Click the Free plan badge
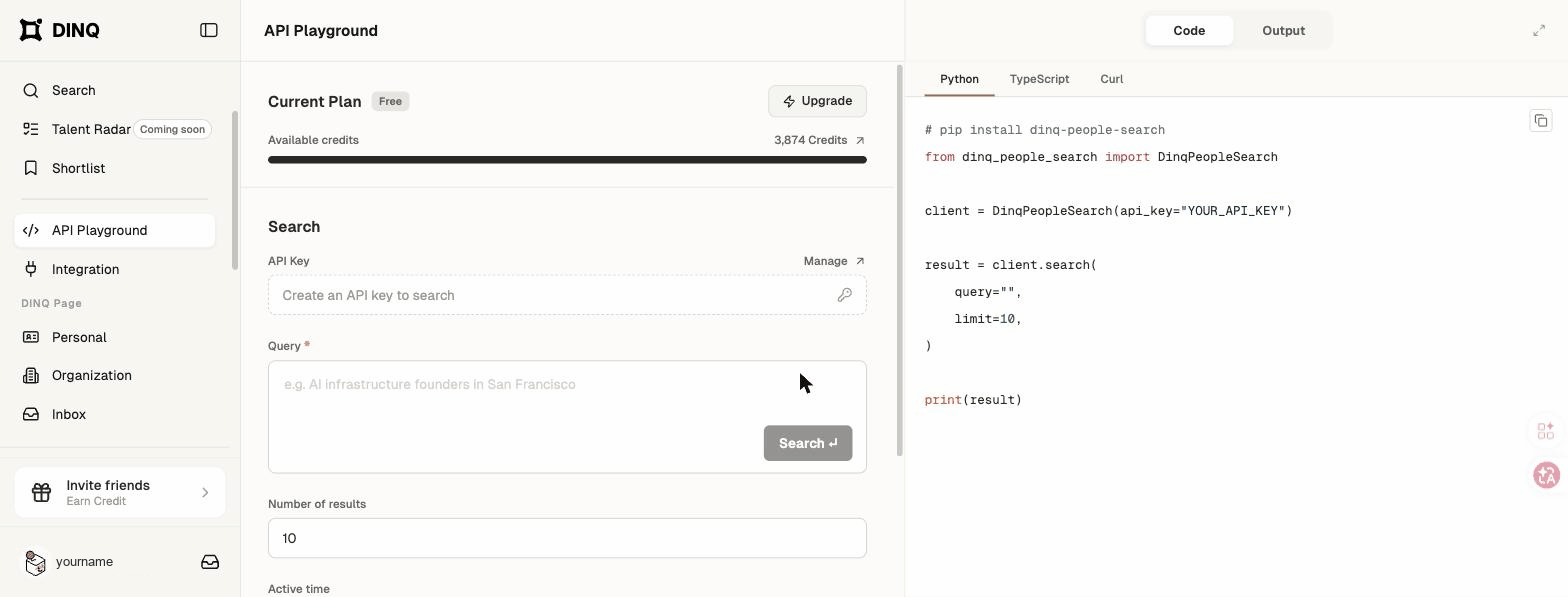1568x597 pixels. tap(390, 101)
